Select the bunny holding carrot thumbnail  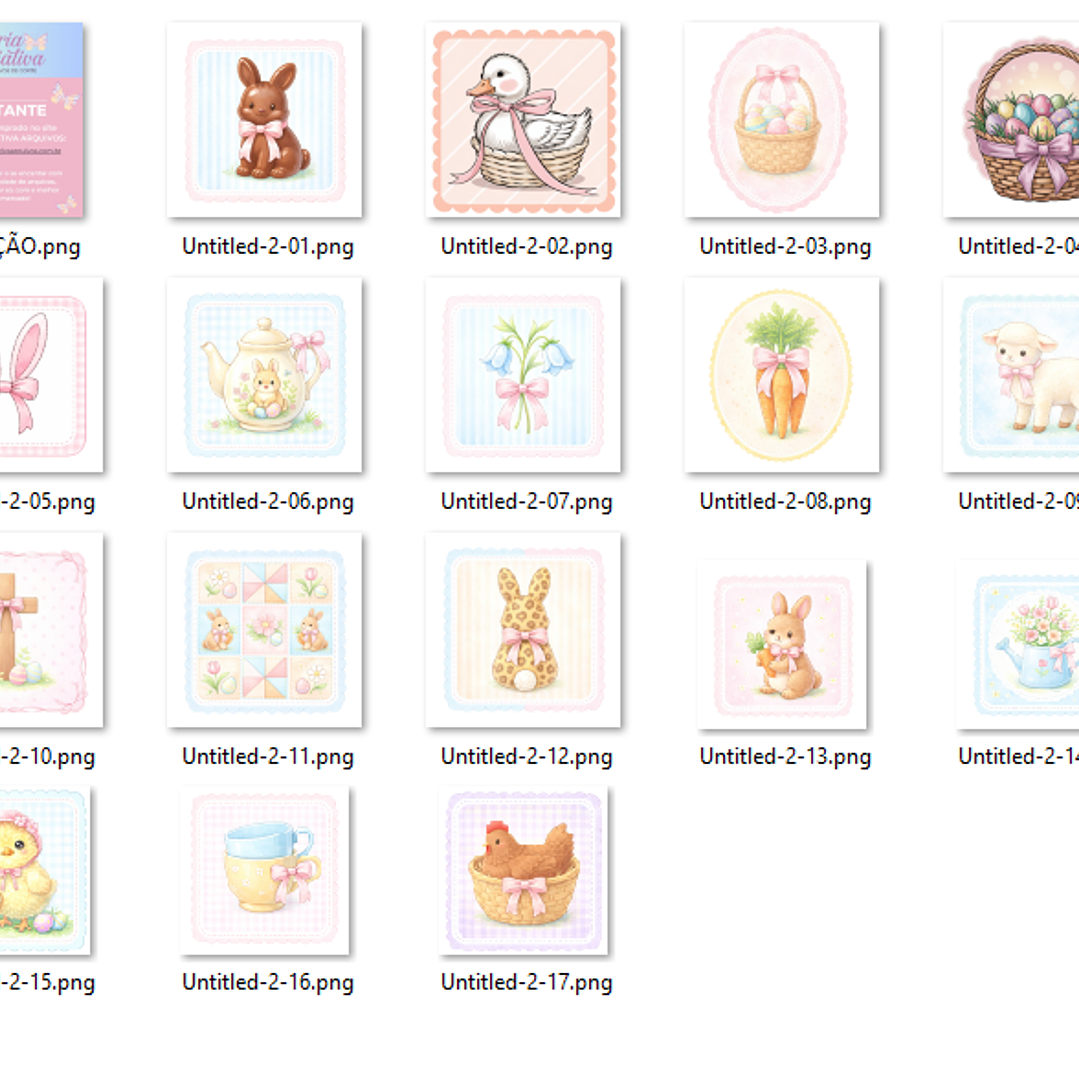(782, 645)
